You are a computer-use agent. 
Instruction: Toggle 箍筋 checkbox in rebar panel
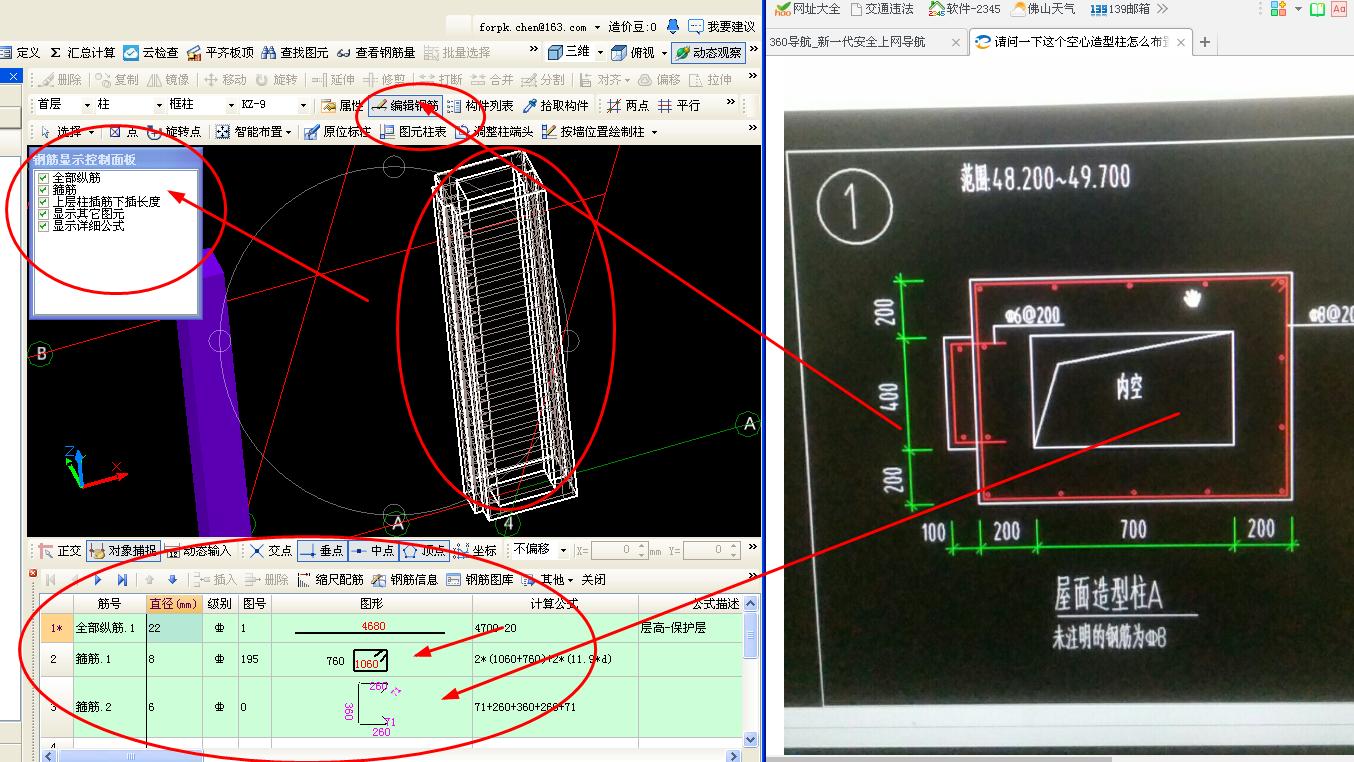pyautogui.click(x=43, y=190)
